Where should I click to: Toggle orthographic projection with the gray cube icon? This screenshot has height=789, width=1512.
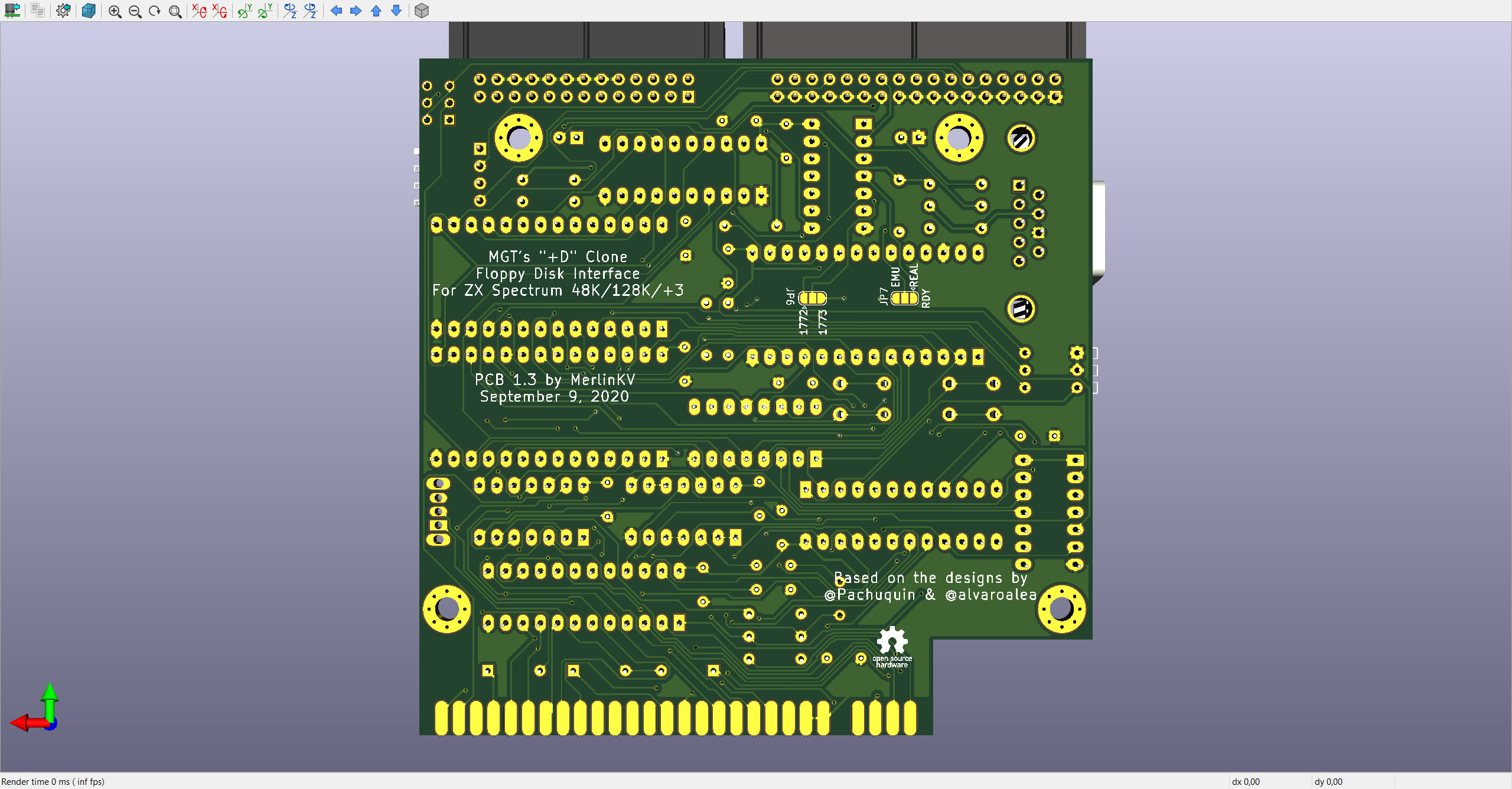point(422,11)
